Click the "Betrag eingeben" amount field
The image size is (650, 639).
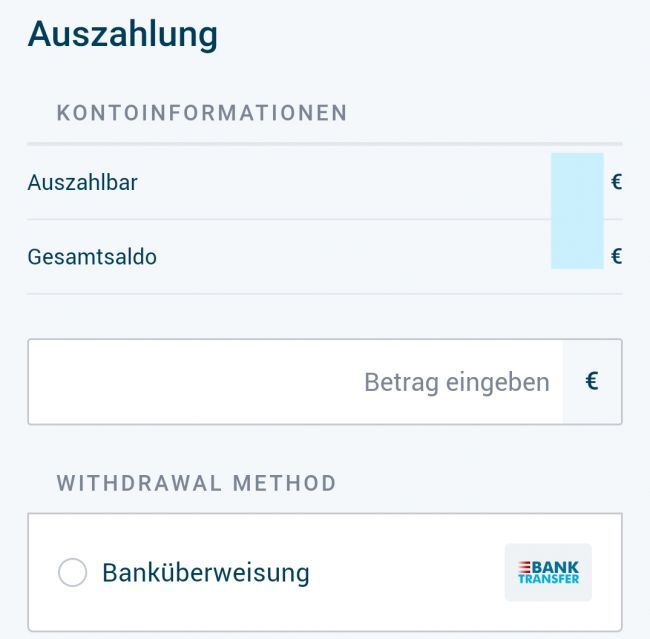(295, 382)
